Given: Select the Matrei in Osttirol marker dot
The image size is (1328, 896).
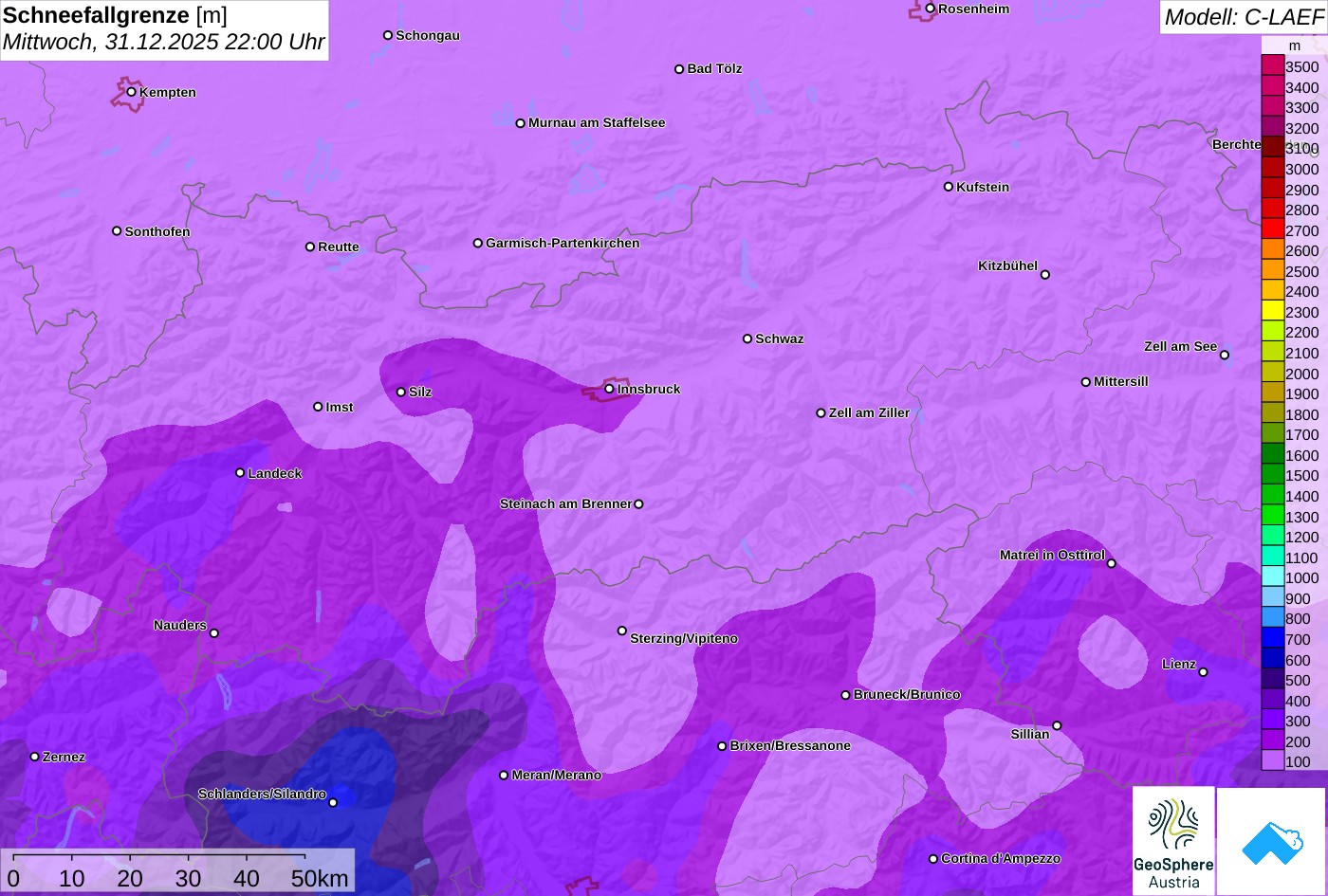Looking at the screenshot, I should [x=1111, y=564].
